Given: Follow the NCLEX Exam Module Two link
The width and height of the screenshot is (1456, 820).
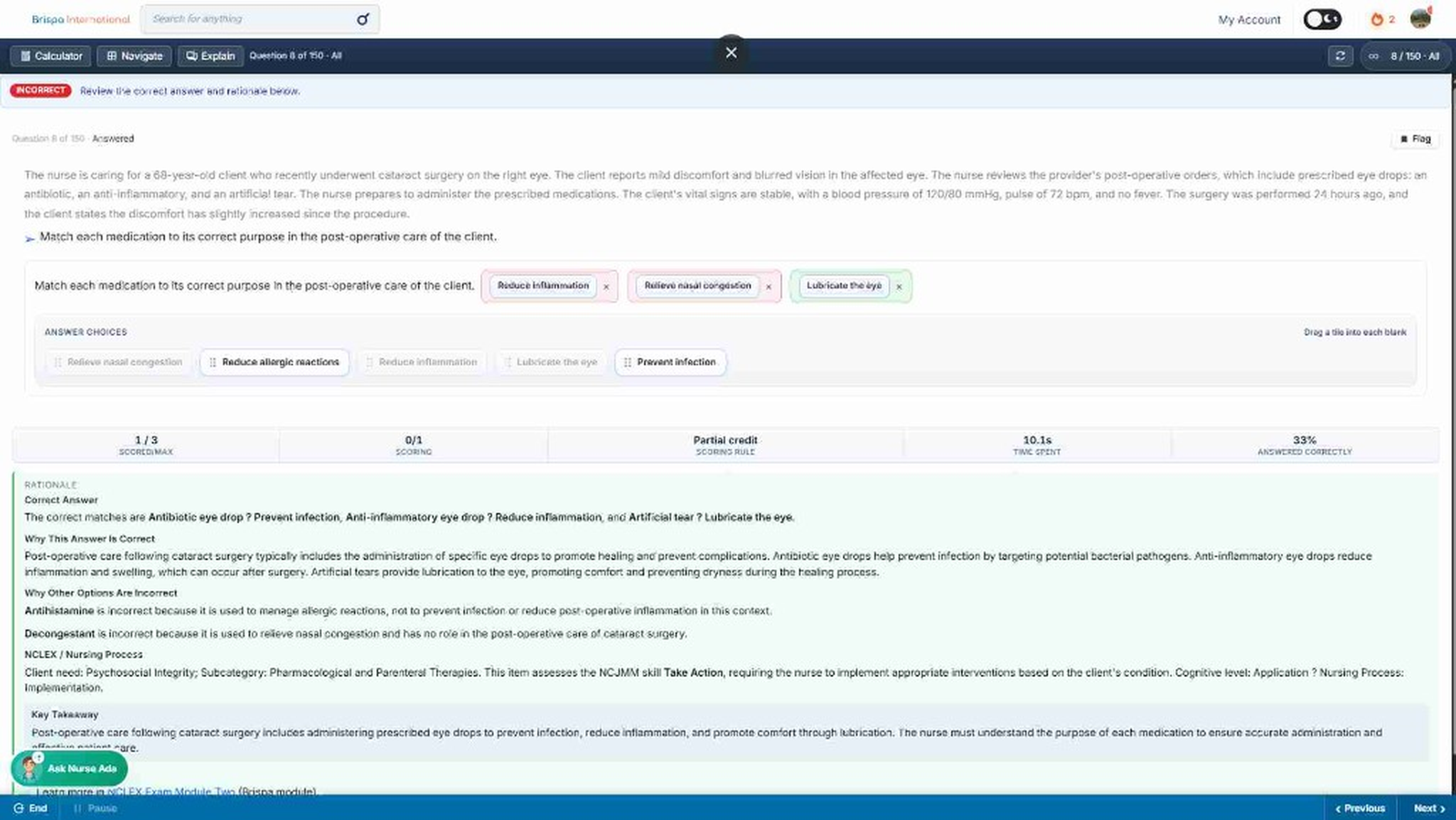Looking at the screenshot, I should [x=171, y=791].
